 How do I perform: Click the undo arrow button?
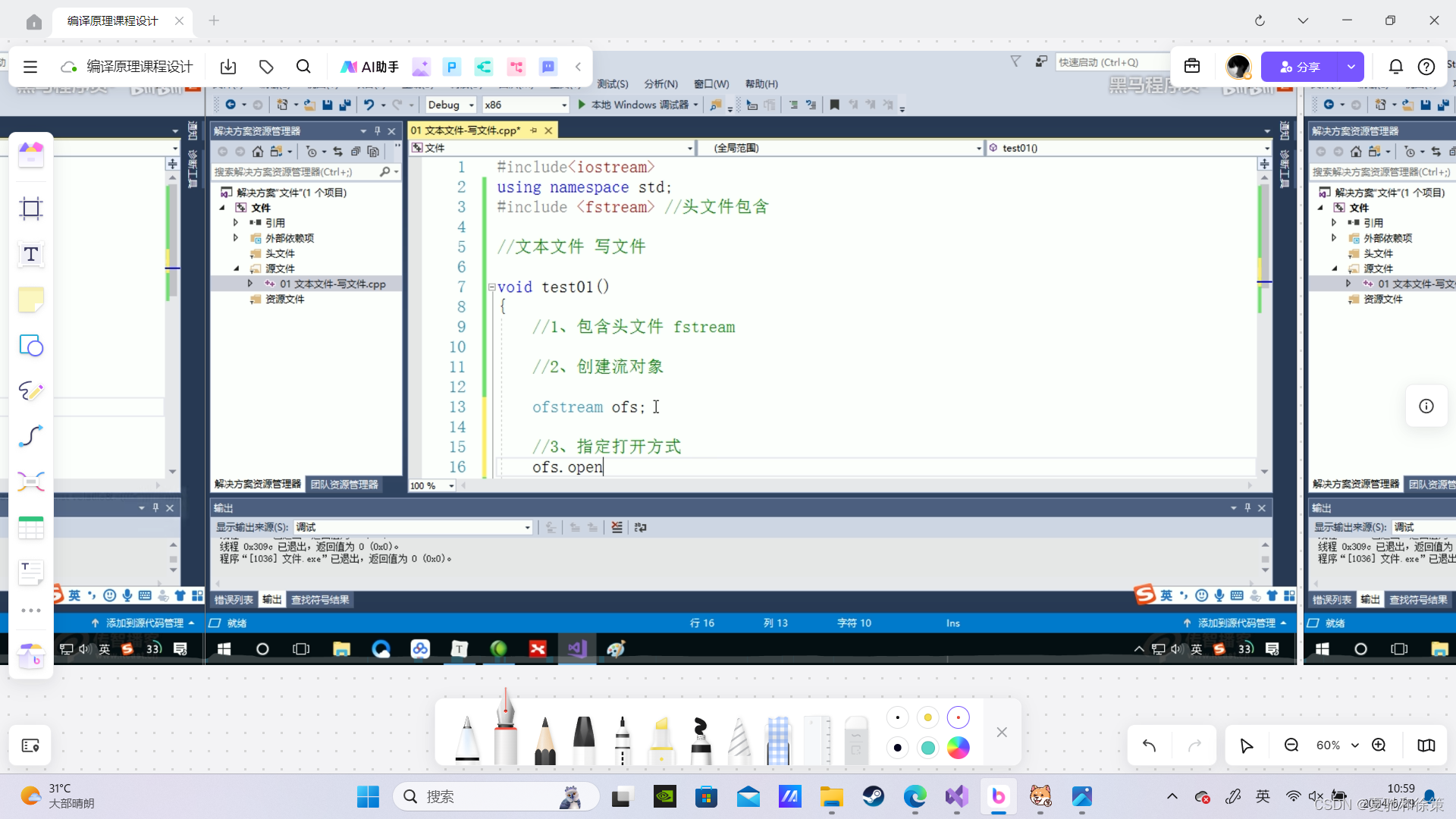(x=1149, y=745)
